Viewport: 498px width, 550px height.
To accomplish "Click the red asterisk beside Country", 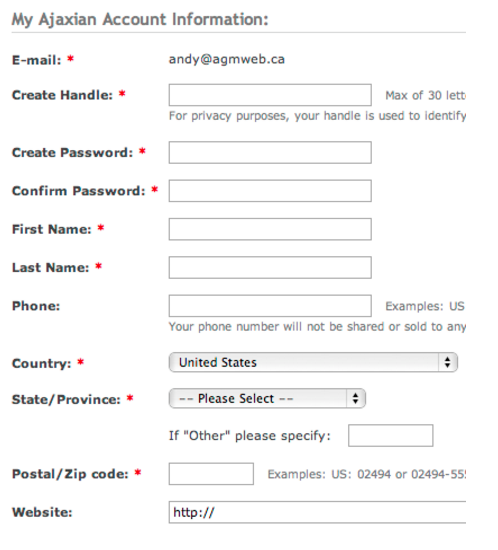I will [81, 362].
